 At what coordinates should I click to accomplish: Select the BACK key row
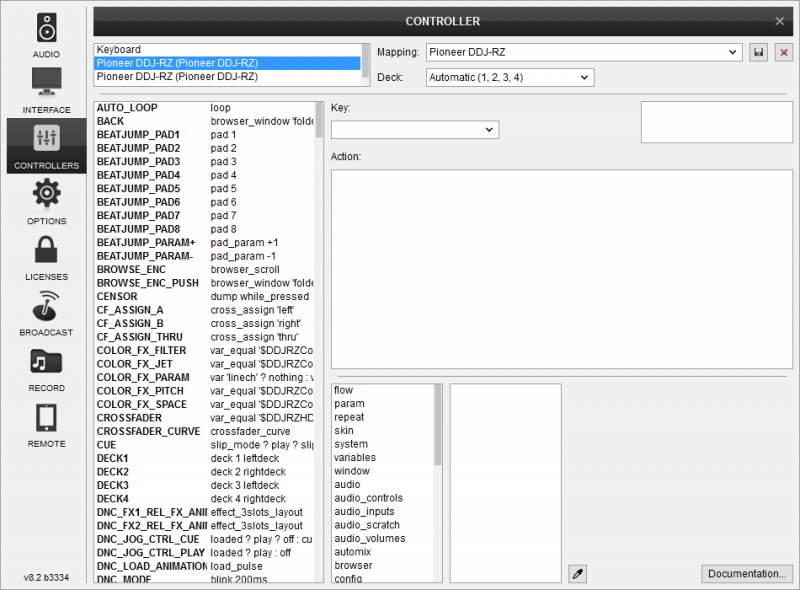[x=205, y=121]
